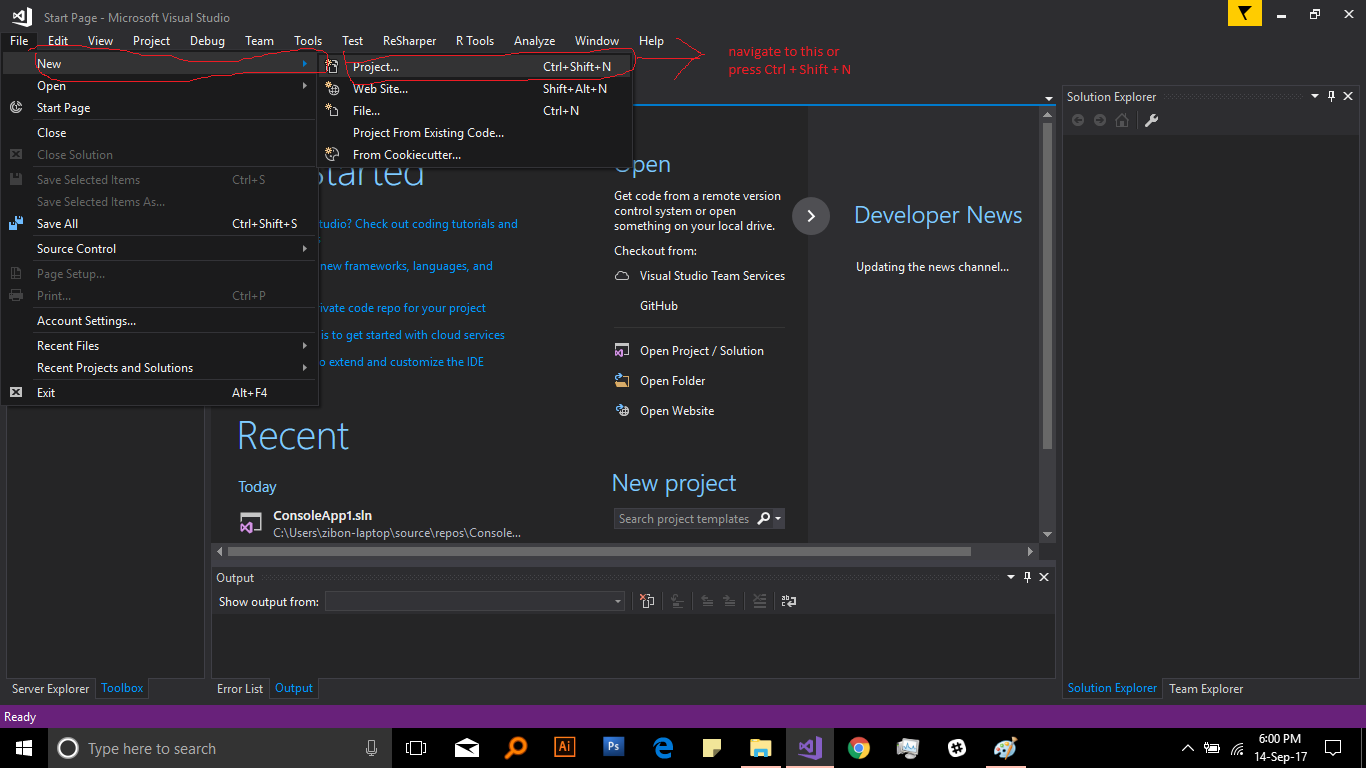Switch to the Team Explorer tab
The width and height of the screenshot is (1366, 768).
(1206, 688)
